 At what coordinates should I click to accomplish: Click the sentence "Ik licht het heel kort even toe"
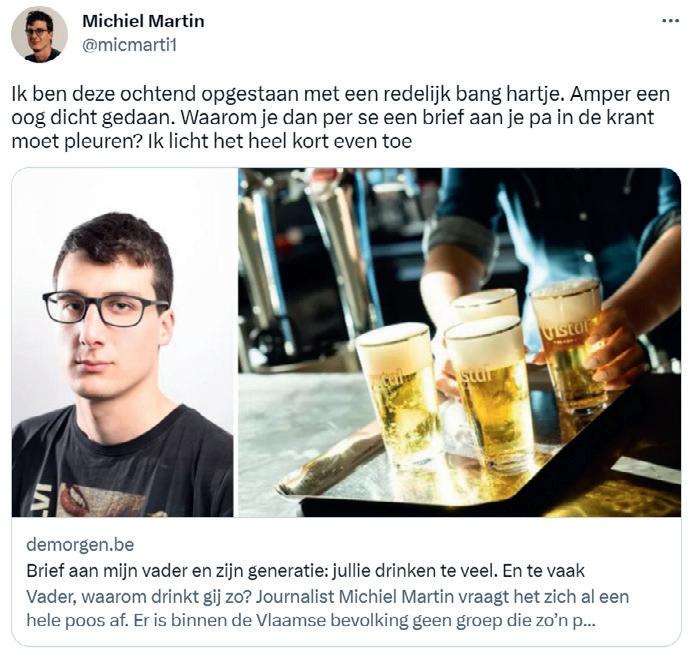[280, 141]
